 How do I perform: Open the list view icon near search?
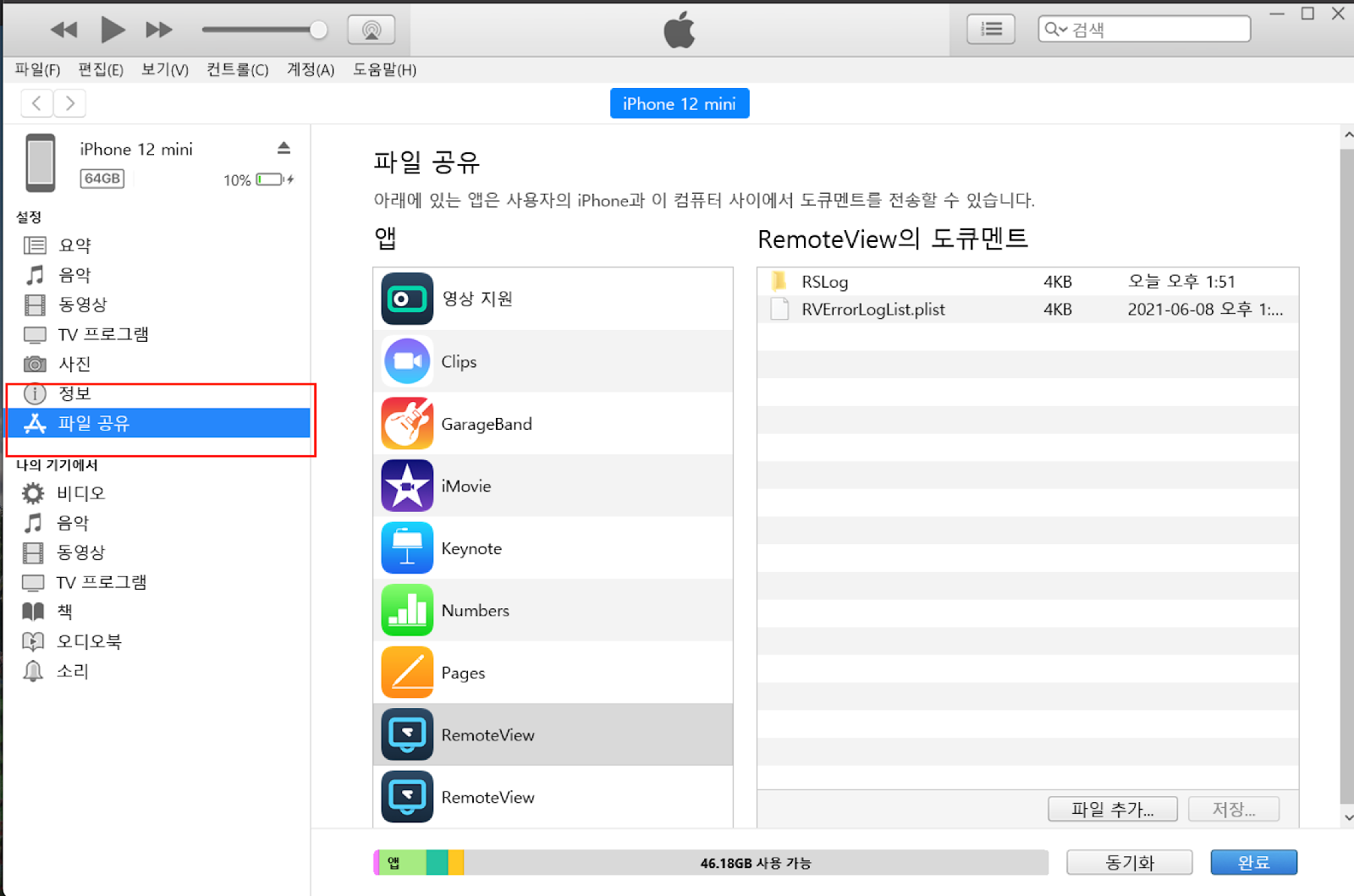(x=990, y=30)
